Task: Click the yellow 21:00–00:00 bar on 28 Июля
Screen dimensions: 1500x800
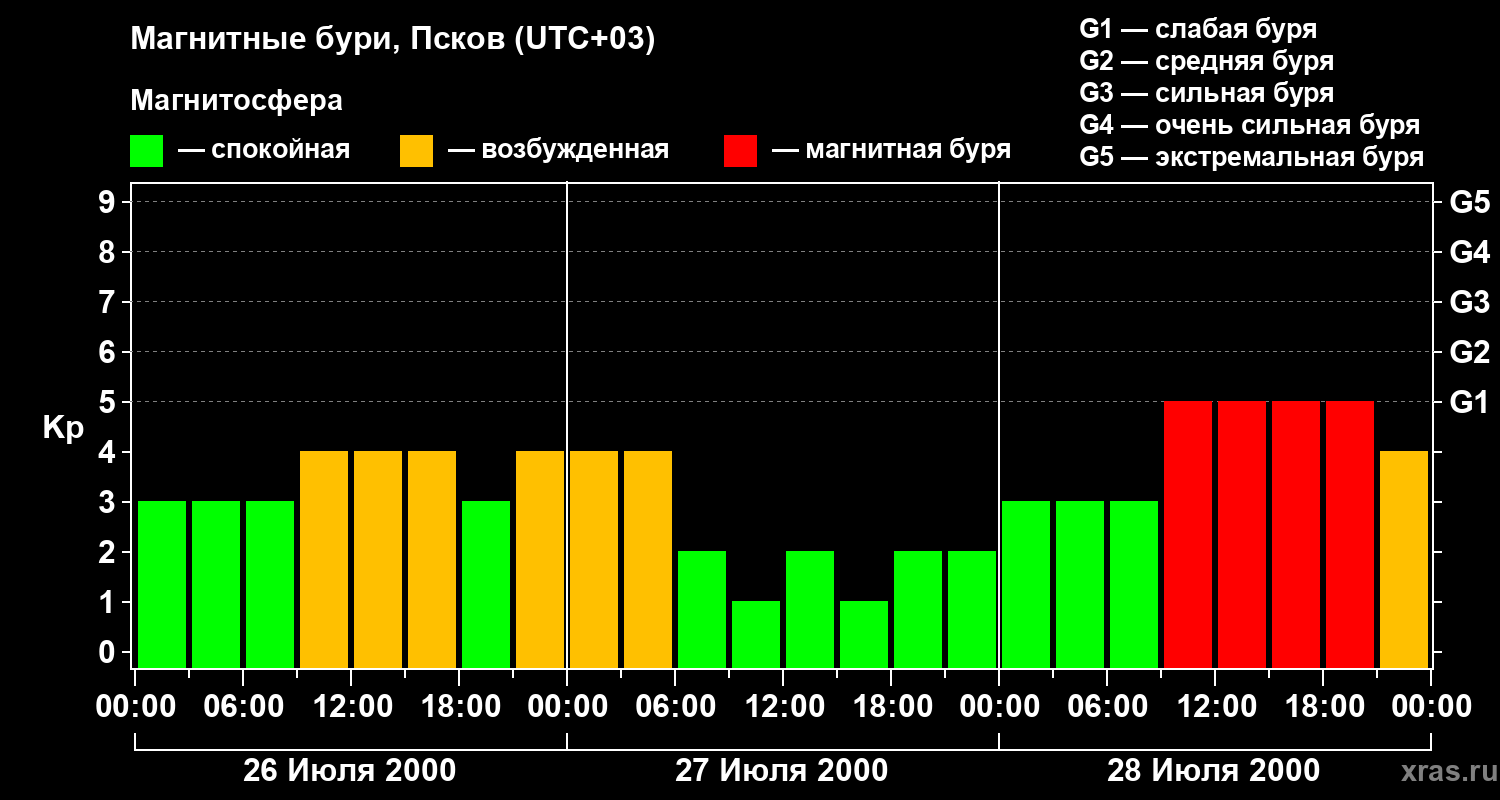Action: tap(1404, 559)
